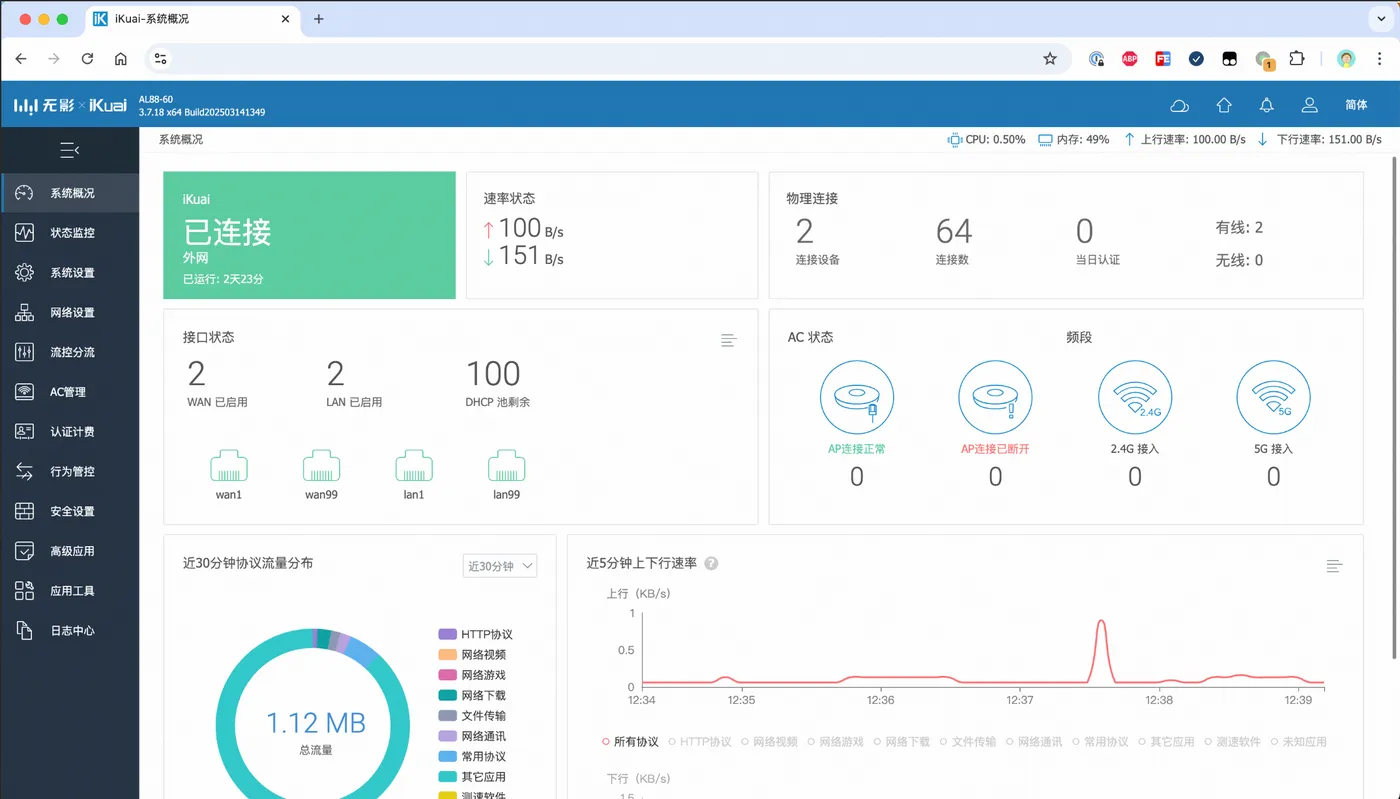Click the upgrade arrow icon in header
Image resolution: width=1400 pixels, height=799 pixels.
click(x=1224, y=105)
